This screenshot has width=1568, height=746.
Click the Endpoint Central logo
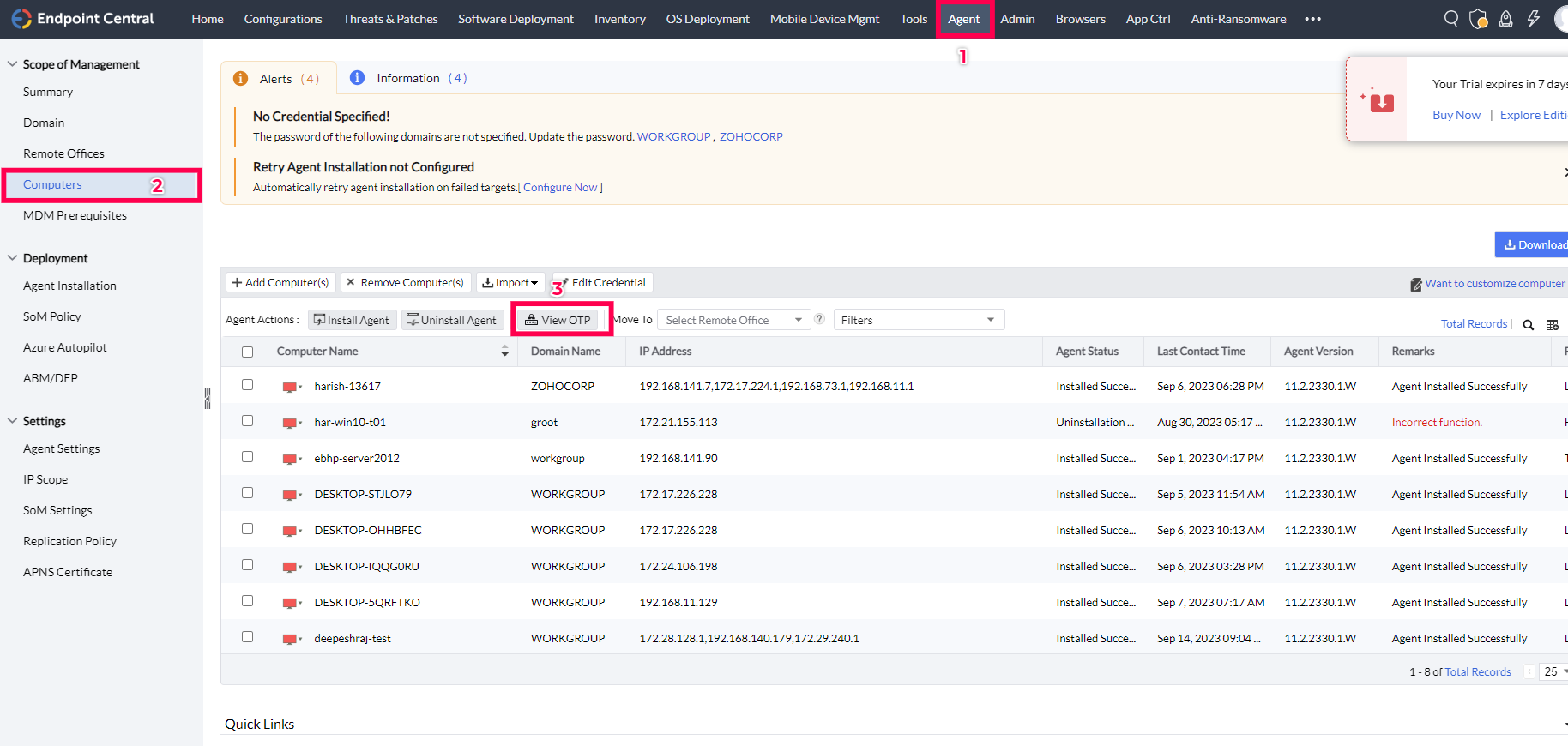coord(82,19)
